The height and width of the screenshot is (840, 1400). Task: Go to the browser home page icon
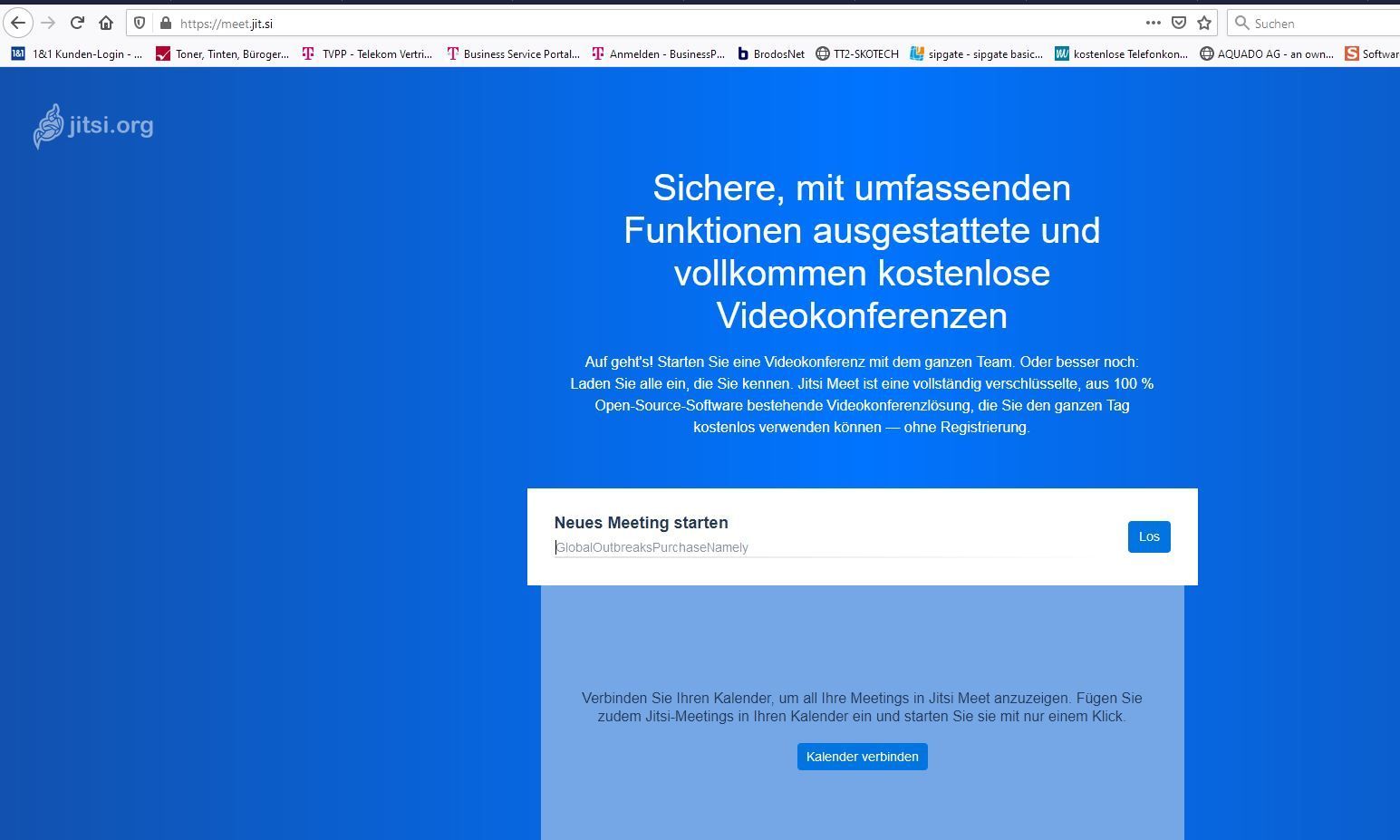tap(106, 23)
